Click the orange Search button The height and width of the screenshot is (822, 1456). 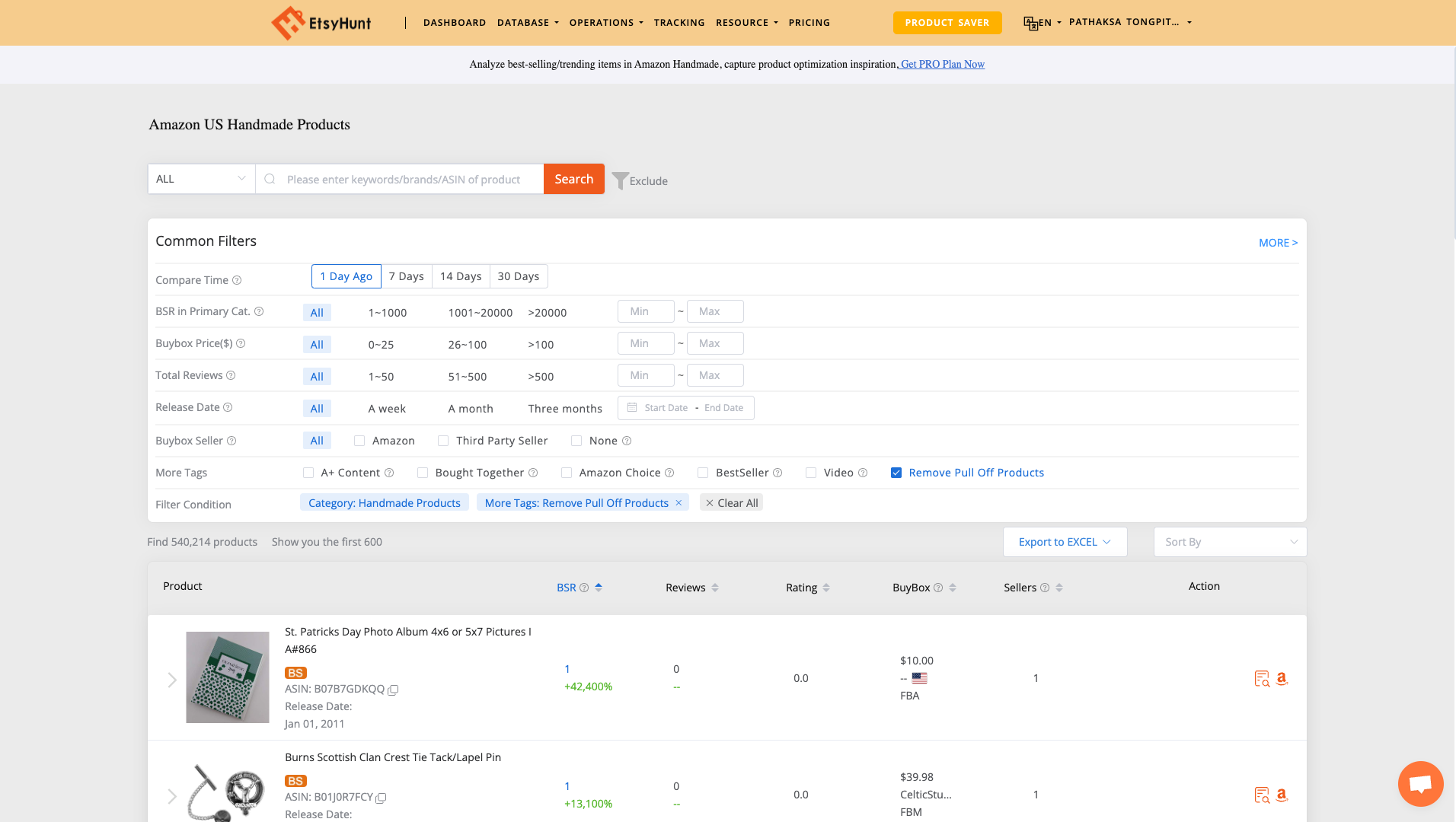(573, 179)
